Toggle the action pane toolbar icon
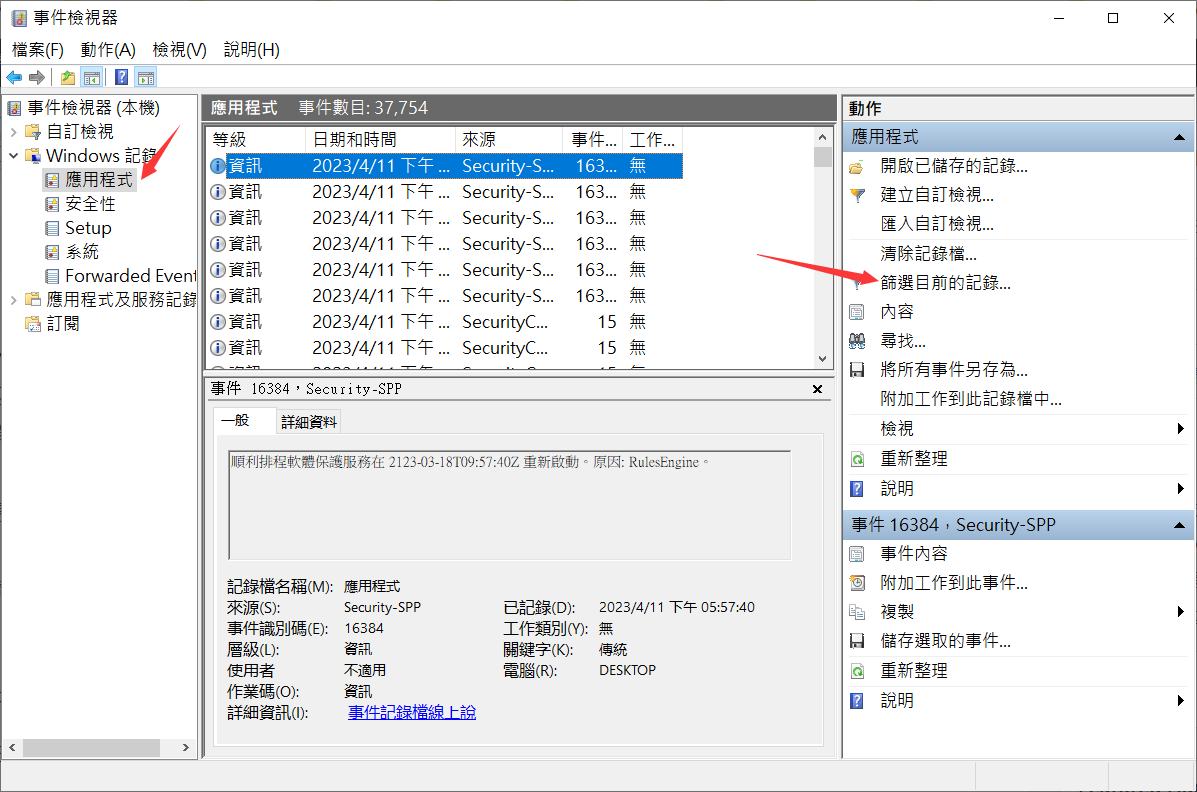Viewport: 1197px width, 792px height. pyautogui.click(x=146, y=78)
